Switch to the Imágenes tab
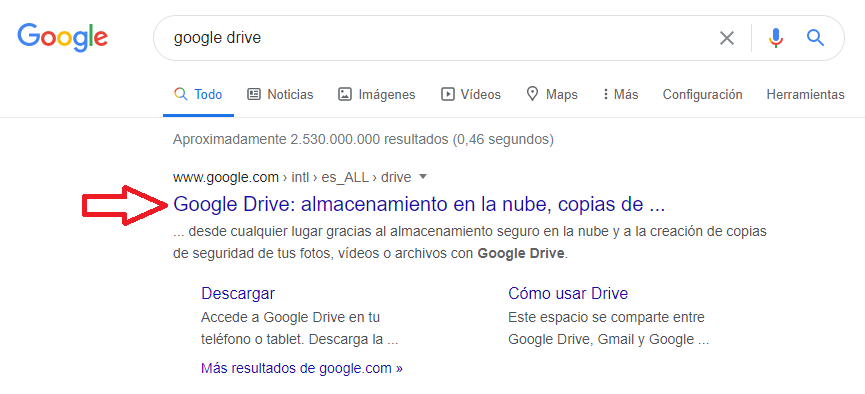 (376, 94)
